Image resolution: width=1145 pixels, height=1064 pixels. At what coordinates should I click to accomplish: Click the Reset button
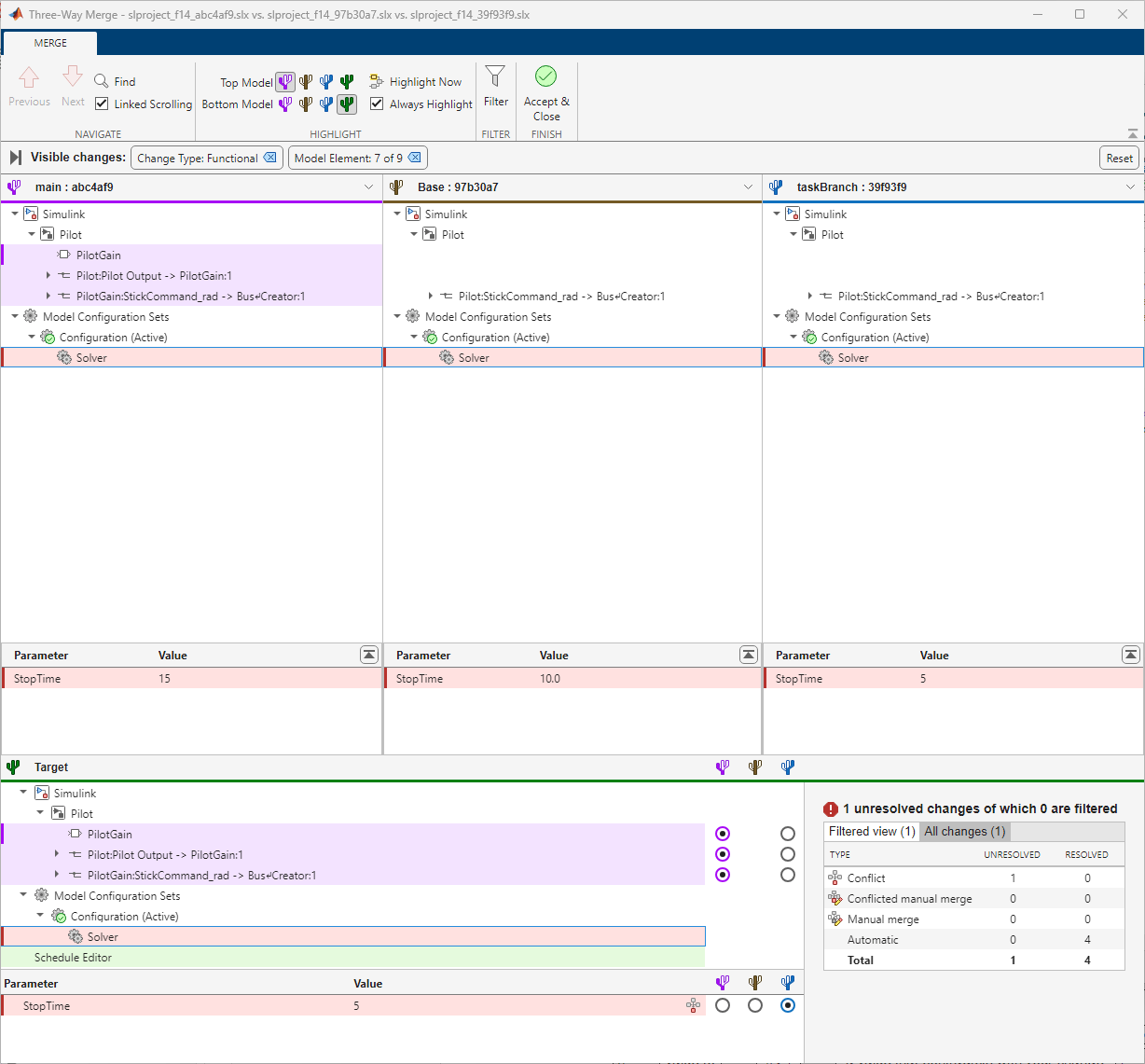click(1119, 158)
